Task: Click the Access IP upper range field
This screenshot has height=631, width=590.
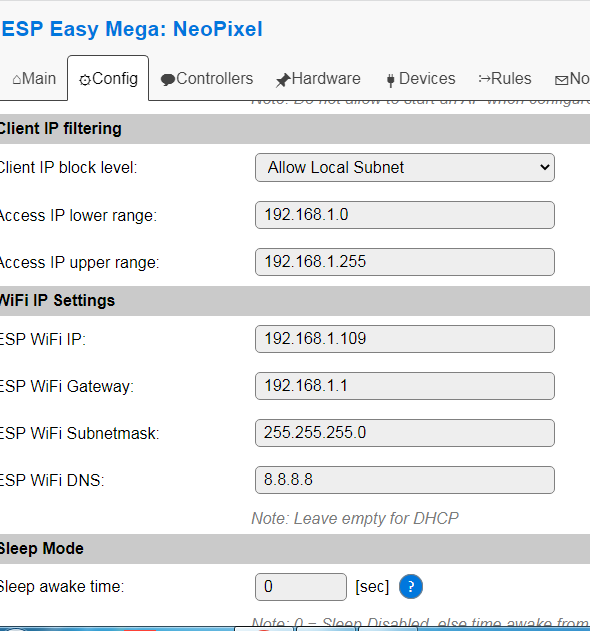Action: click(x=405, y=262)
